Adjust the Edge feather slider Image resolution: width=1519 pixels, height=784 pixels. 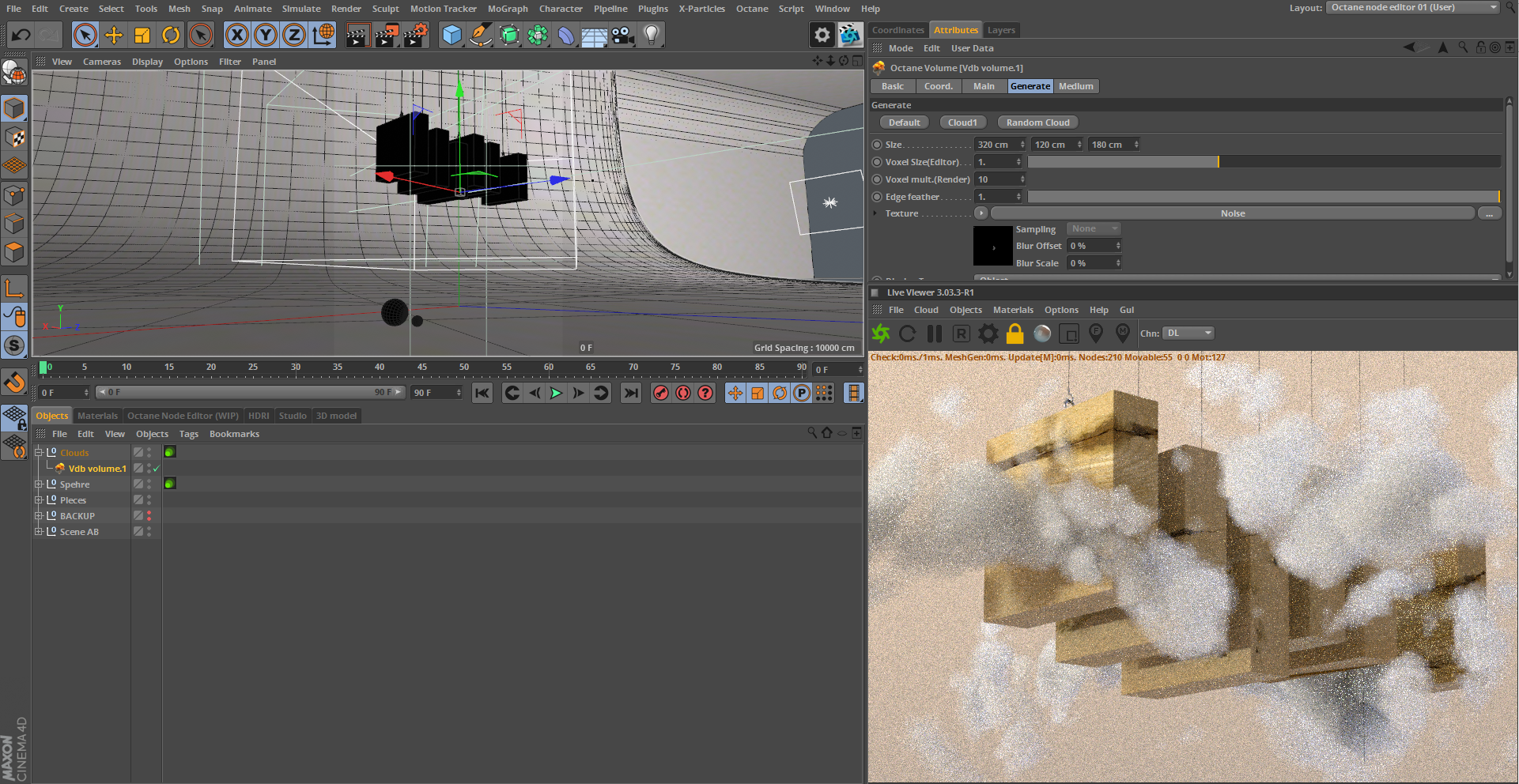pos(1264,197)
